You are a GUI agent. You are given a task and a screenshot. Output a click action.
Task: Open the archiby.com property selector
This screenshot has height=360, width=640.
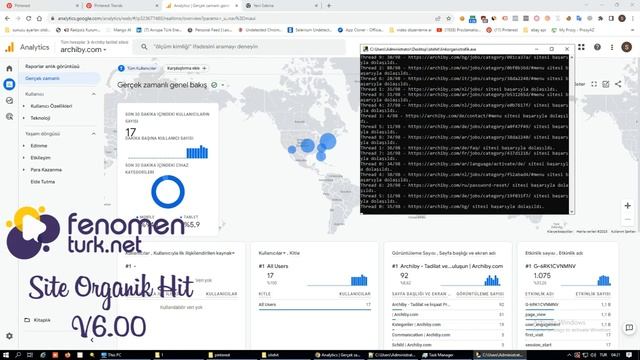pos(83,50)
